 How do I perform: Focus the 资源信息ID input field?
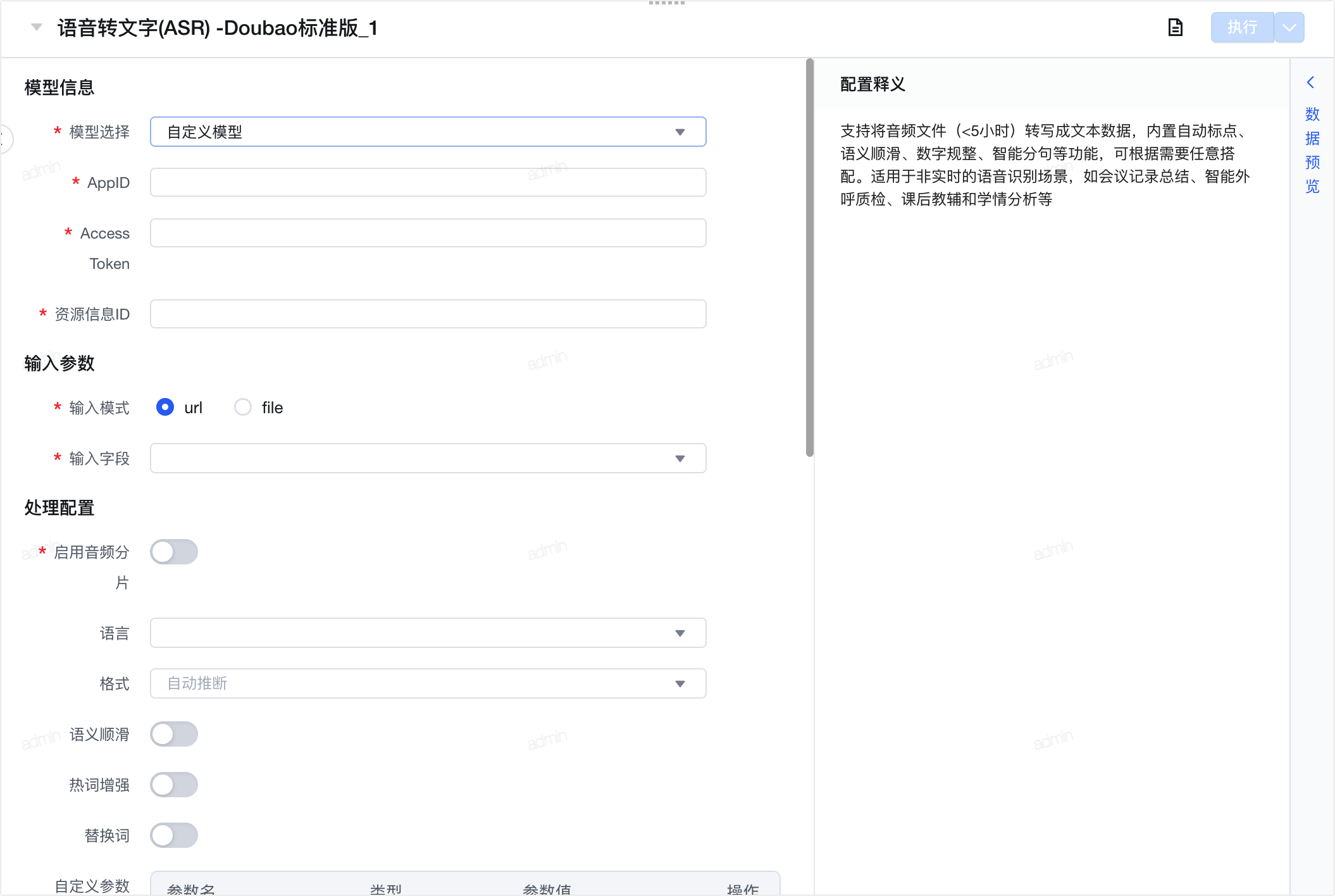click(x=428, y=314)
